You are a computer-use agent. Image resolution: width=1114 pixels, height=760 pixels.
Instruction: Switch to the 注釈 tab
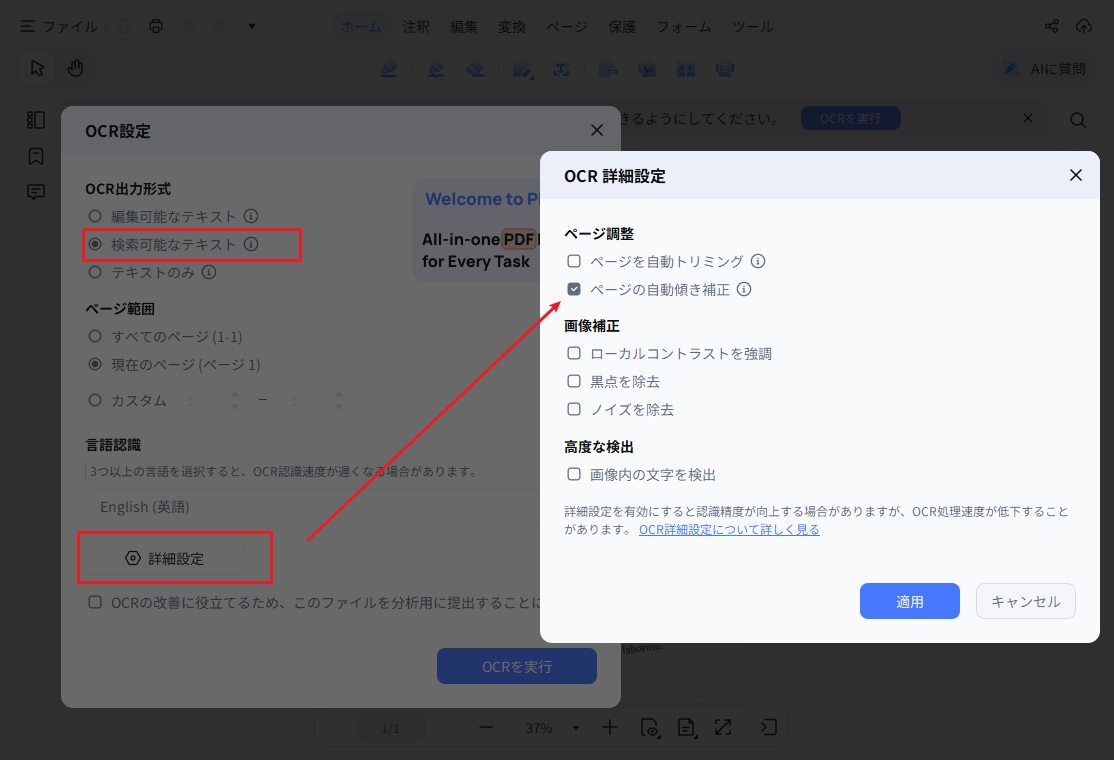click(416, 26)
